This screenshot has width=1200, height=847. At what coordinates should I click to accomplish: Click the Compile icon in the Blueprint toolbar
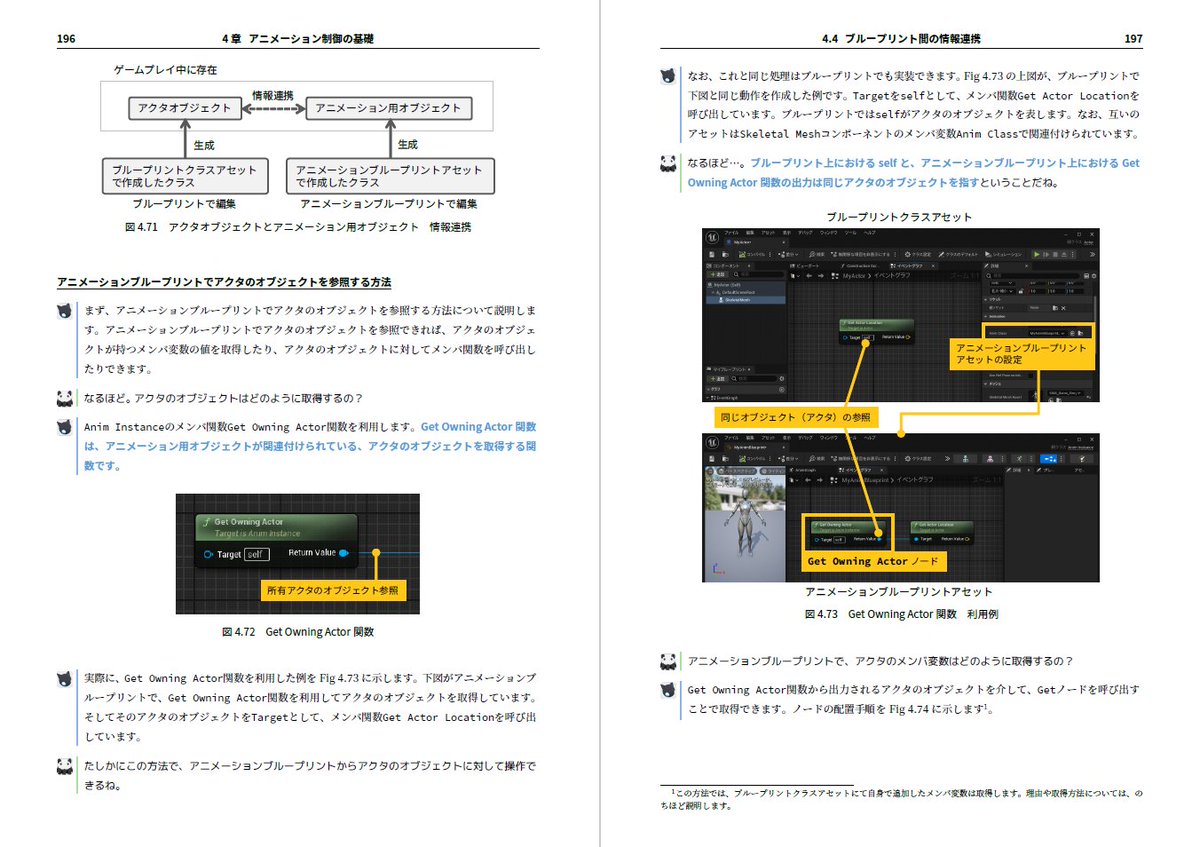pos(742,254)
